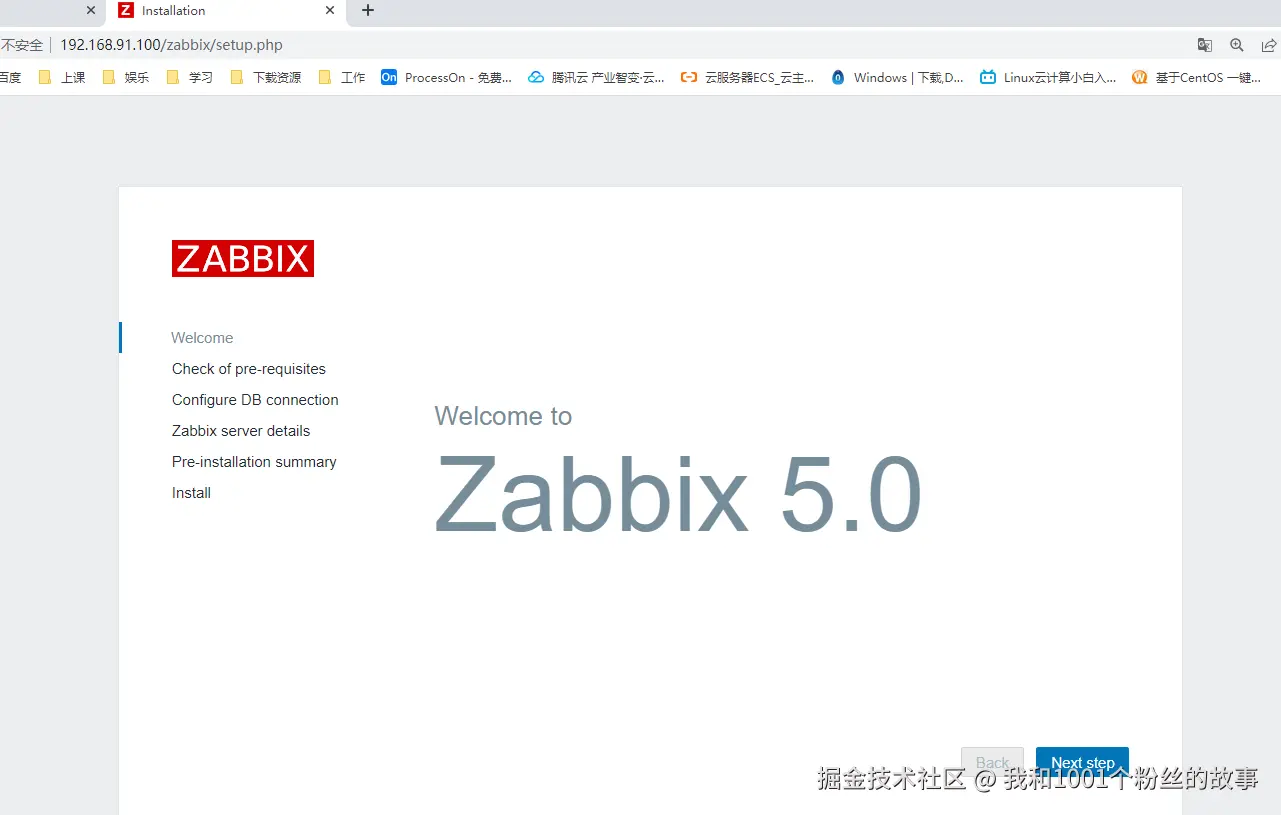Open the 基于CentOS bookmark
Screen dimensions: 1281x815
click(1197, 77)
